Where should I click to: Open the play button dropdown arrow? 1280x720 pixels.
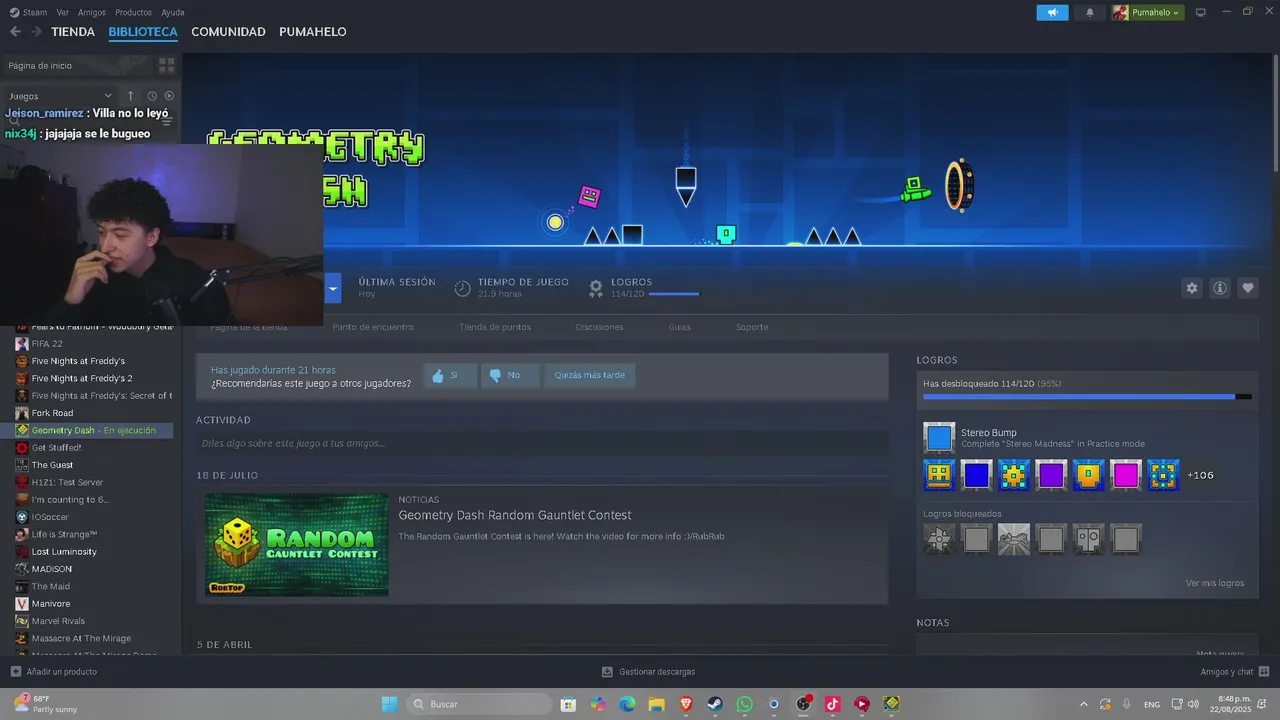point(334,288)
